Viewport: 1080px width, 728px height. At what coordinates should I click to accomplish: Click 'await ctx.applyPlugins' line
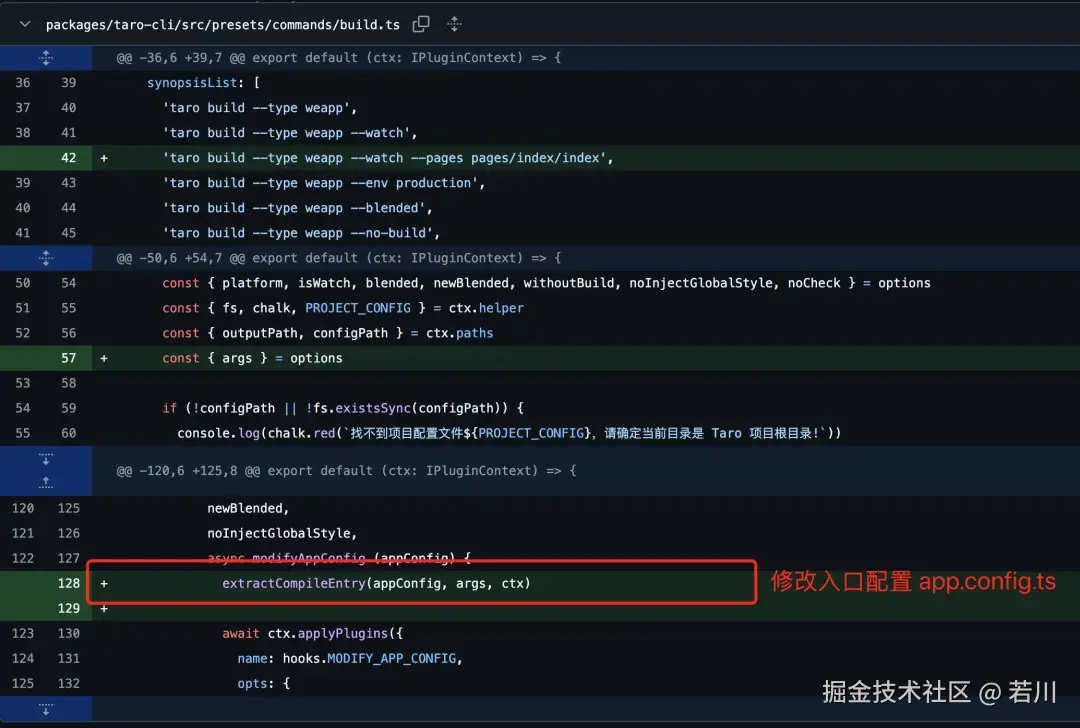(x=313, y=634)
